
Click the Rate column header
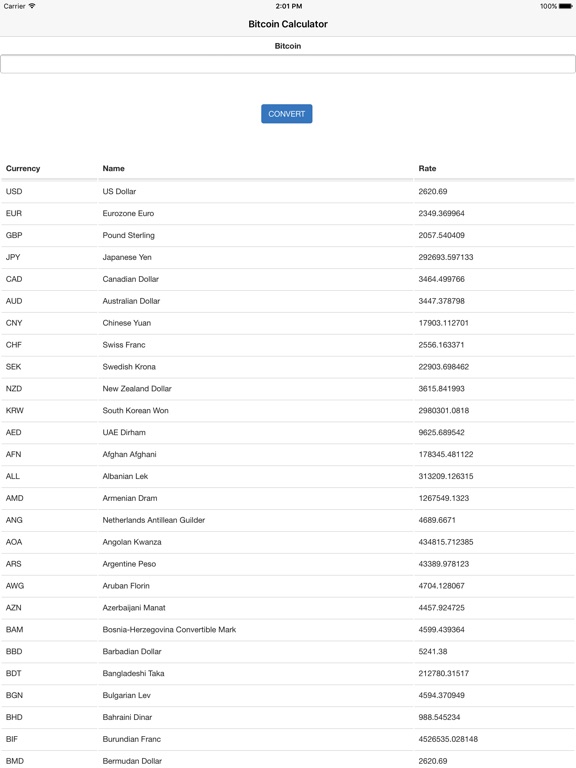(427, 168)
